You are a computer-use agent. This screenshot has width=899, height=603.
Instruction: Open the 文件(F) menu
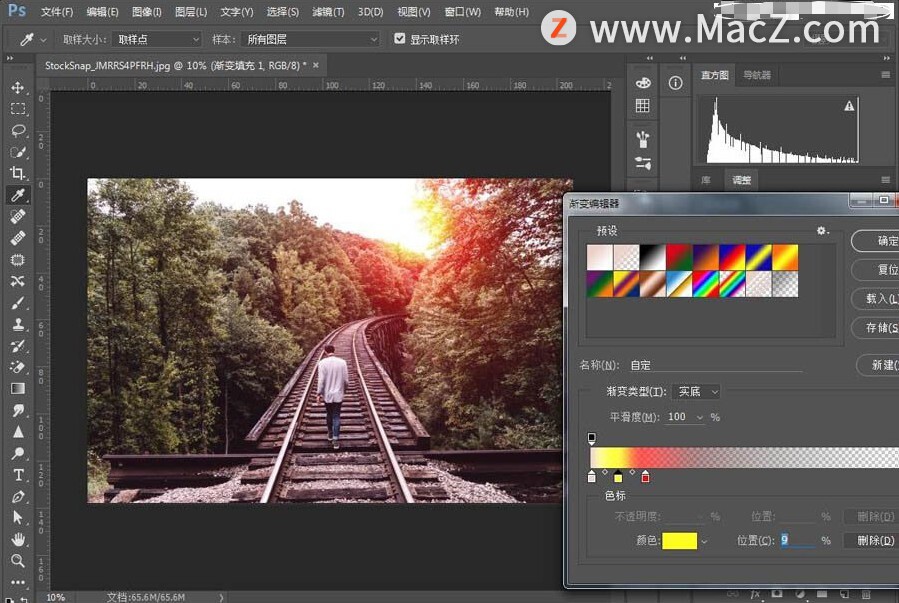tap(57, 11)
